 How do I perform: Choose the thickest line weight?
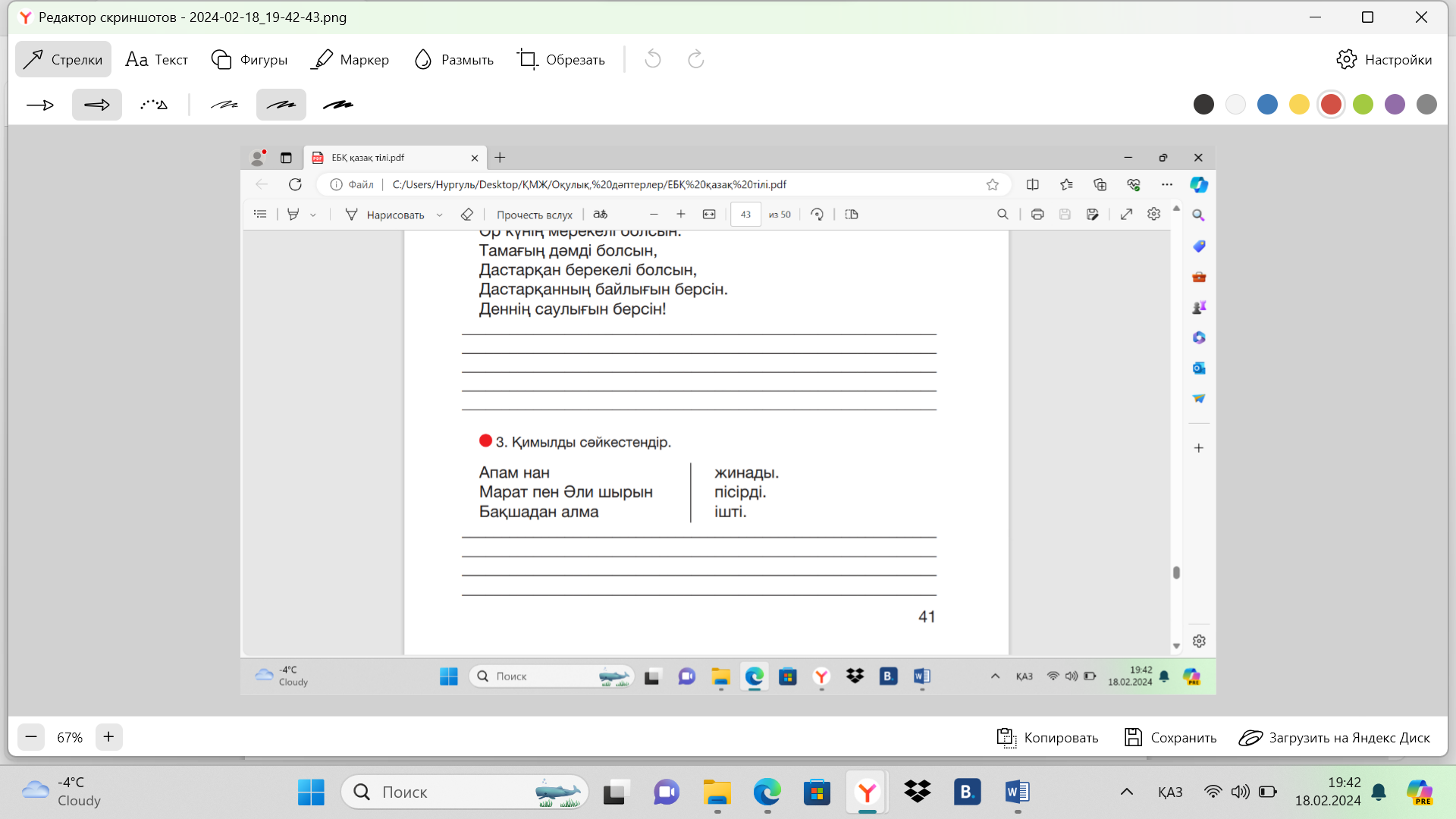point(338,105)
